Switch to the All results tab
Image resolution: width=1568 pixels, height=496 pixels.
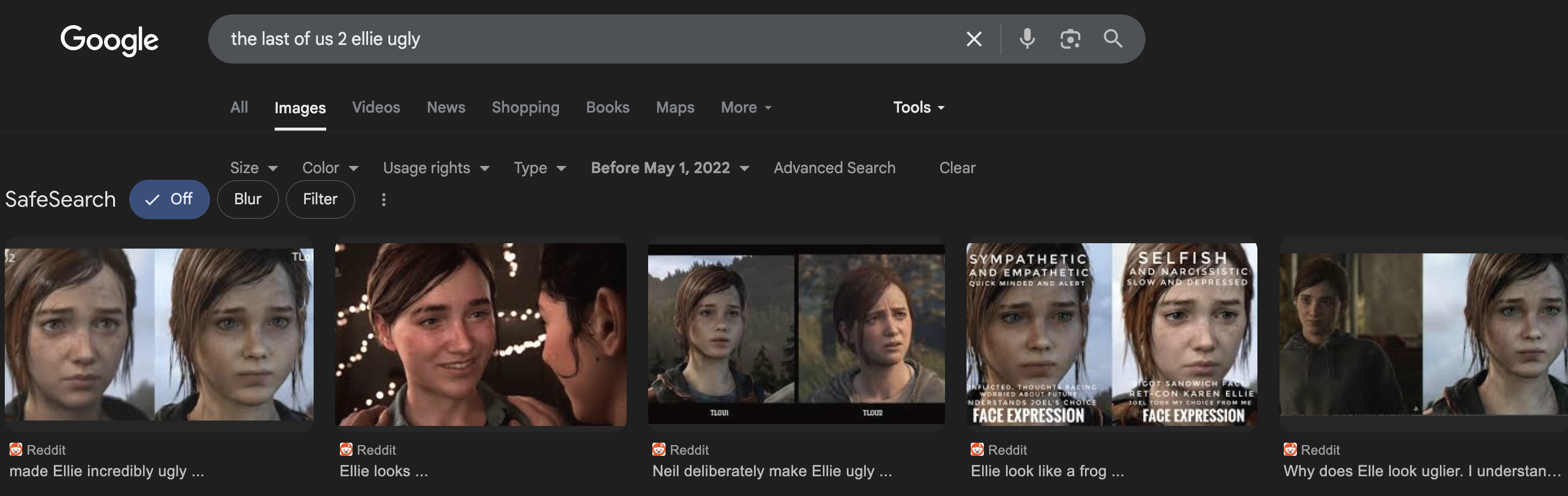click(x=239, y=107)
